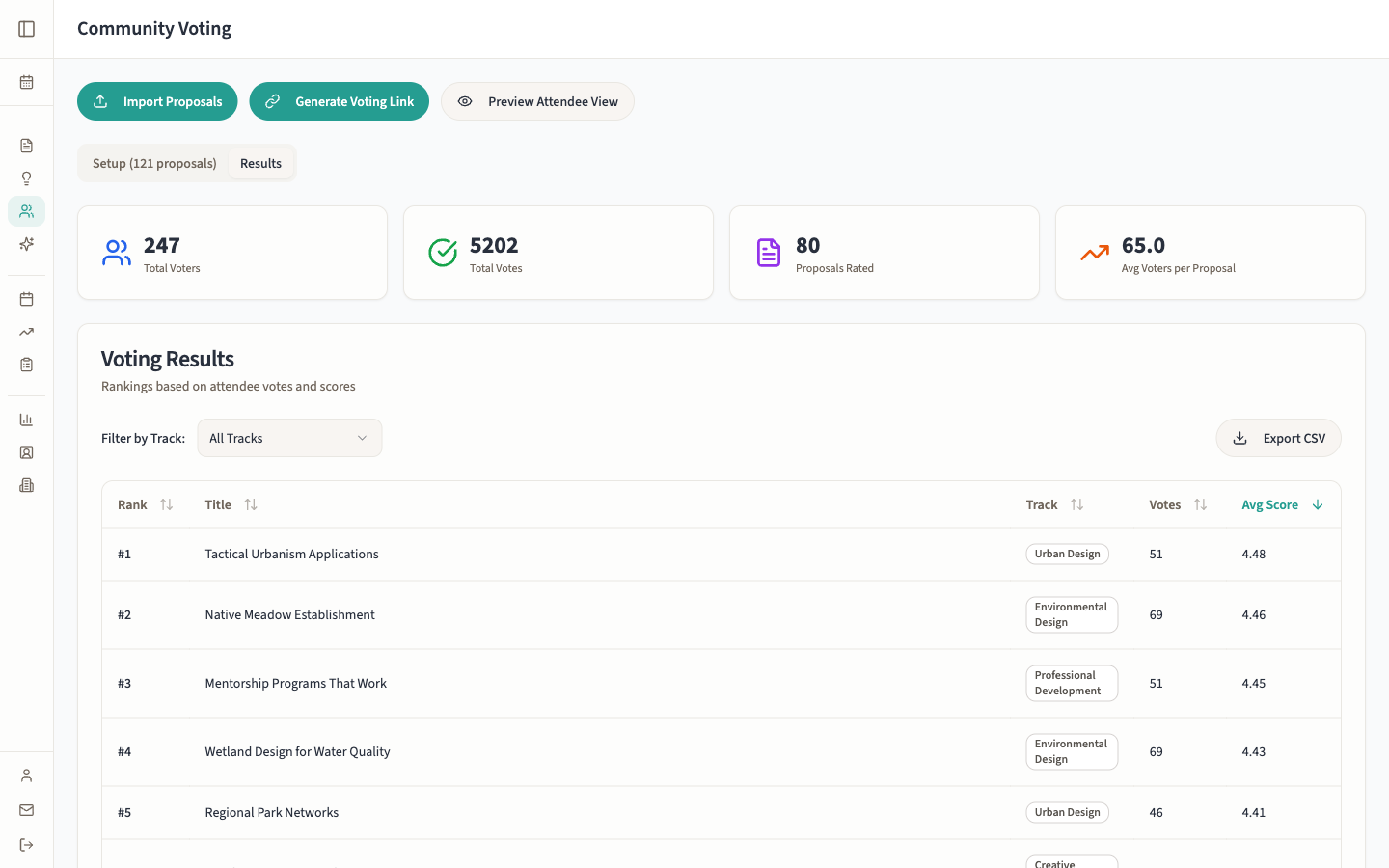Click the green checkmark icon on Total Votes card

point(443,253)
